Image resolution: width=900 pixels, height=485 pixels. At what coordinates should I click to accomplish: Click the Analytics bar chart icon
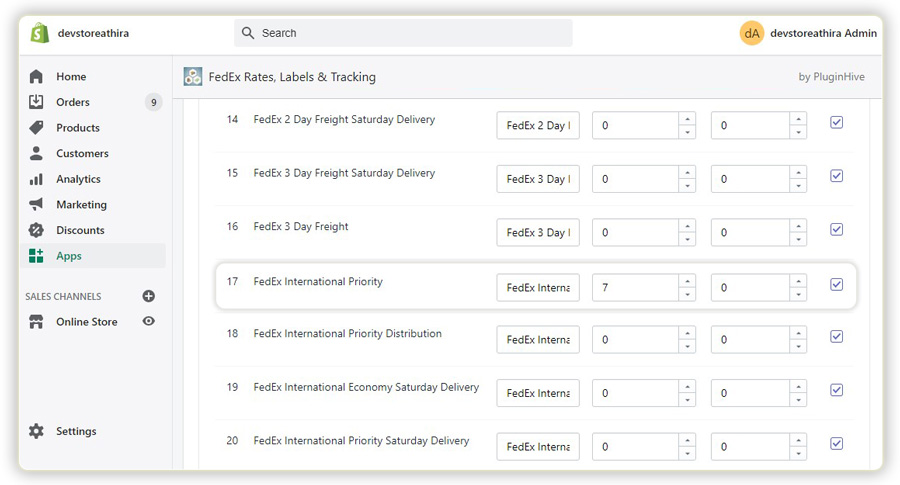[37, 179]
